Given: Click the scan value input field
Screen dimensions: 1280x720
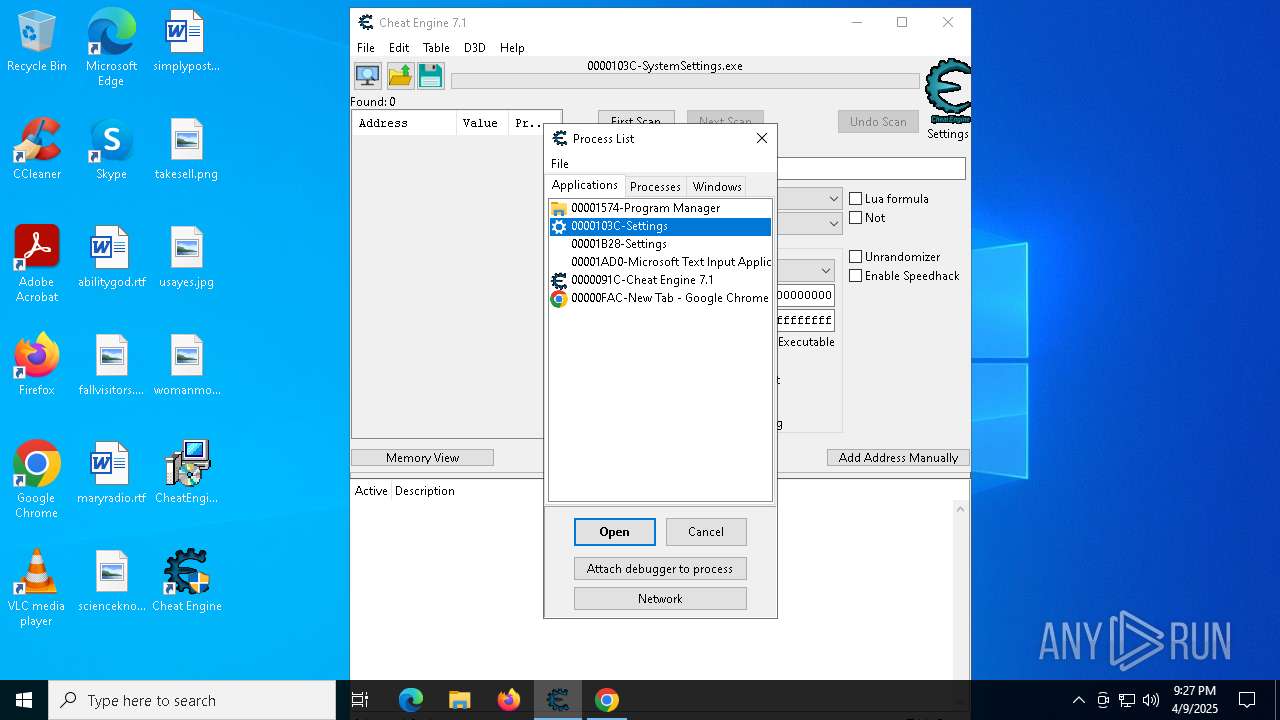Looking at the screenshot, I should (872, 169).
